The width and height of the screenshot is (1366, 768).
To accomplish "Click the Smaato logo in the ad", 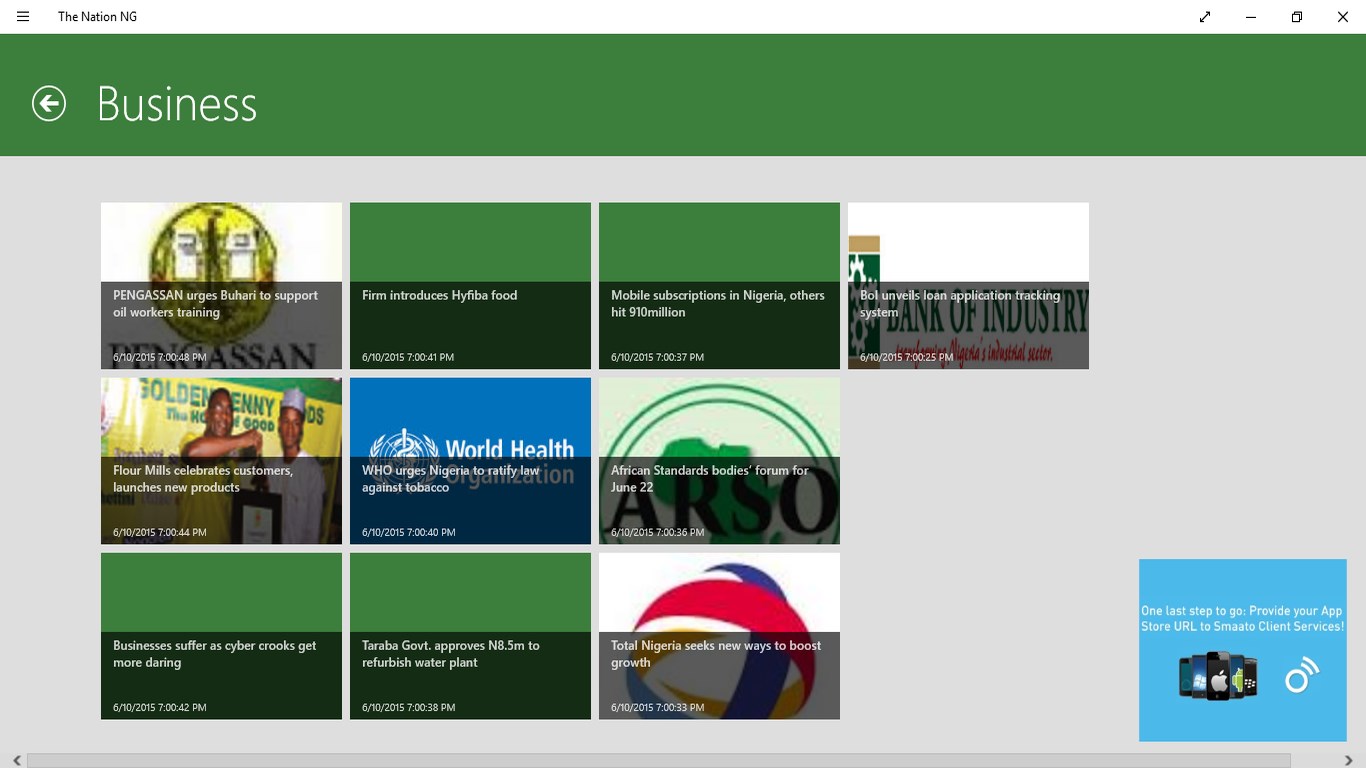I will tap(1301, 677).
